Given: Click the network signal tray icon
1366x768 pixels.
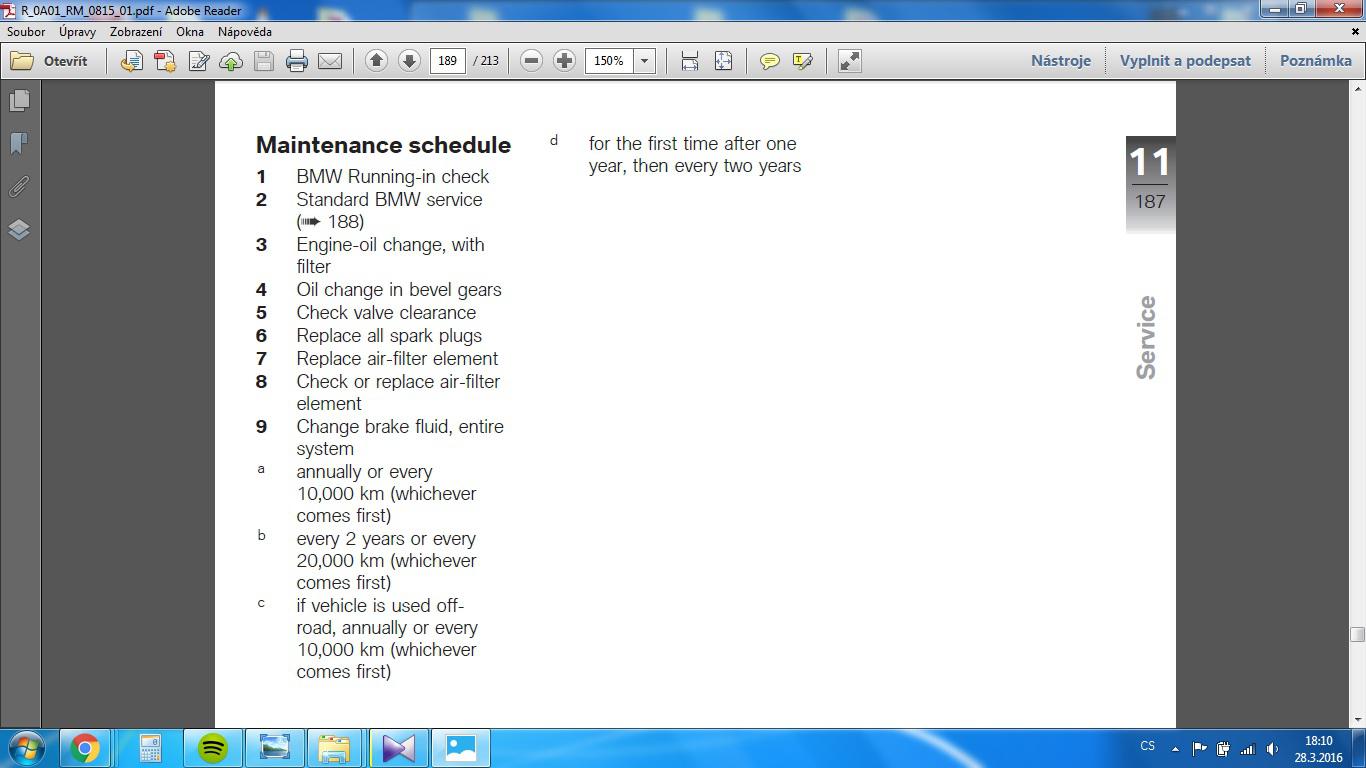Looking at the screenshot, I should [x=1247, y=748].
